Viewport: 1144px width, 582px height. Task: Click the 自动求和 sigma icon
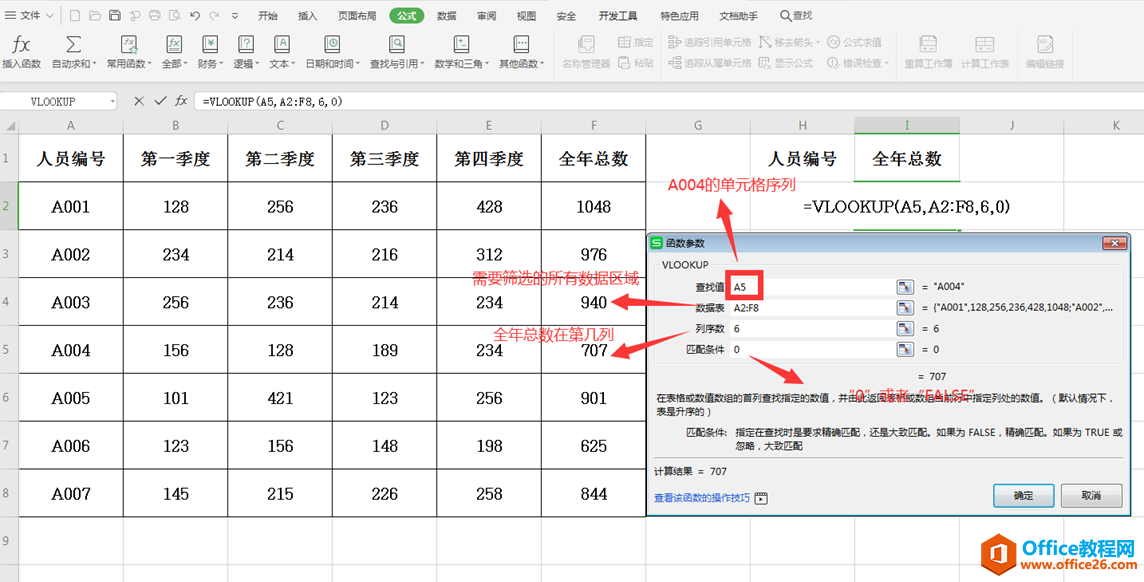tap(74, 44)
